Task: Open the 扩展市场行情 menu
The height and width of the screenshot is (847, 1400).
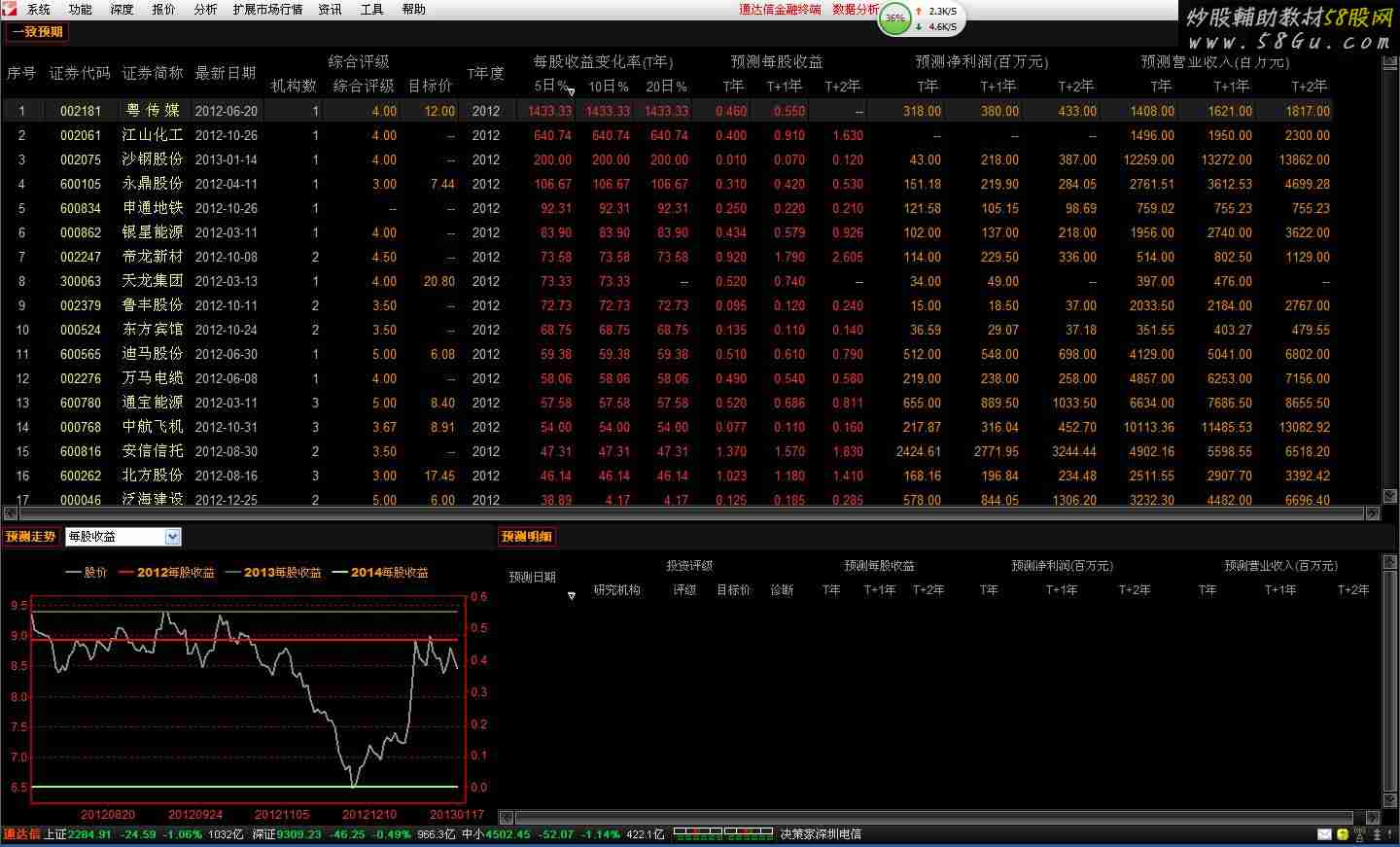Action: pos(267,10)
